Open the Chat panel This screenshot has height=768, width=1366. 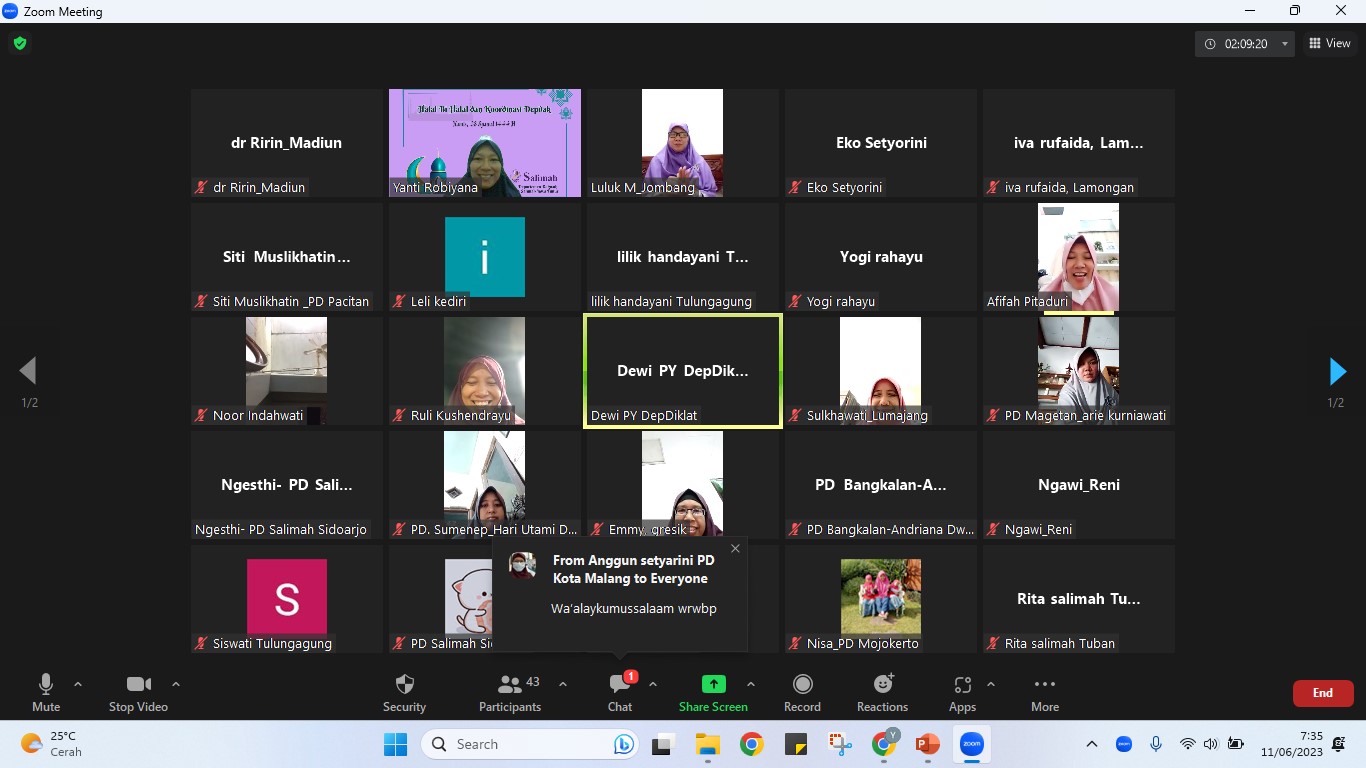(620, 693)
